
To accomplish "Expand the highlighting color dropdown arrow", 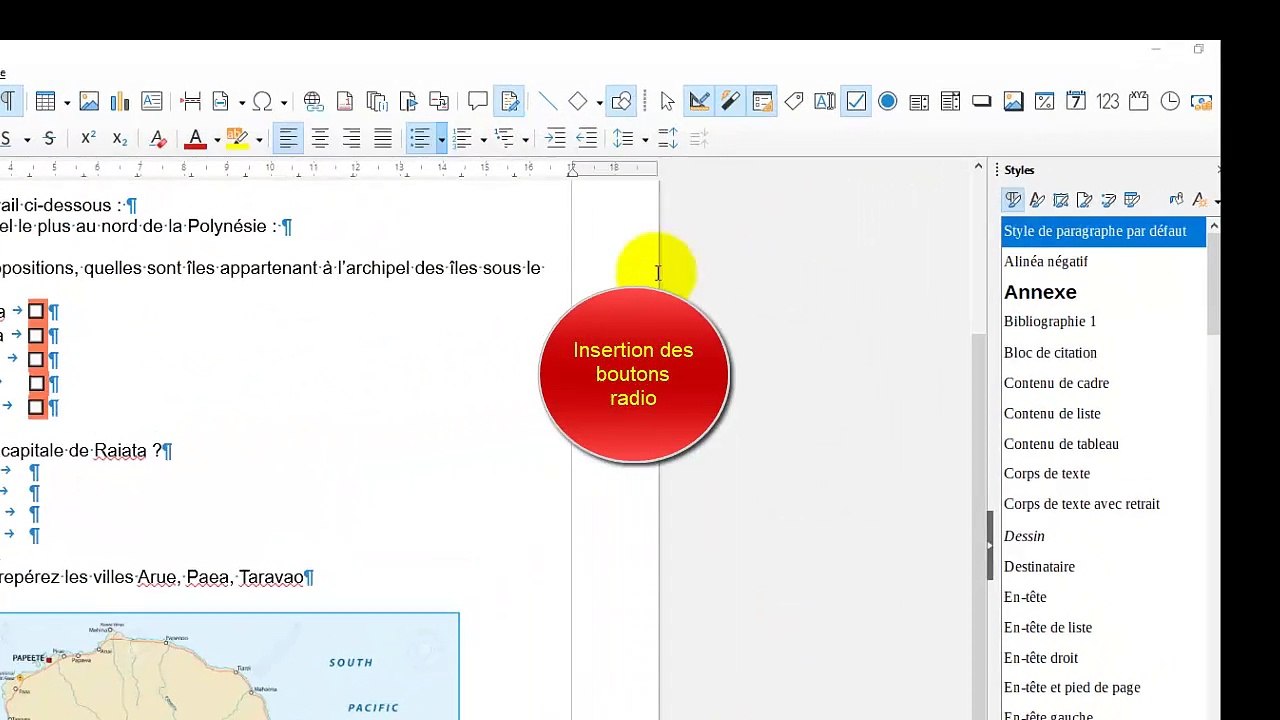I will [259, 139].
